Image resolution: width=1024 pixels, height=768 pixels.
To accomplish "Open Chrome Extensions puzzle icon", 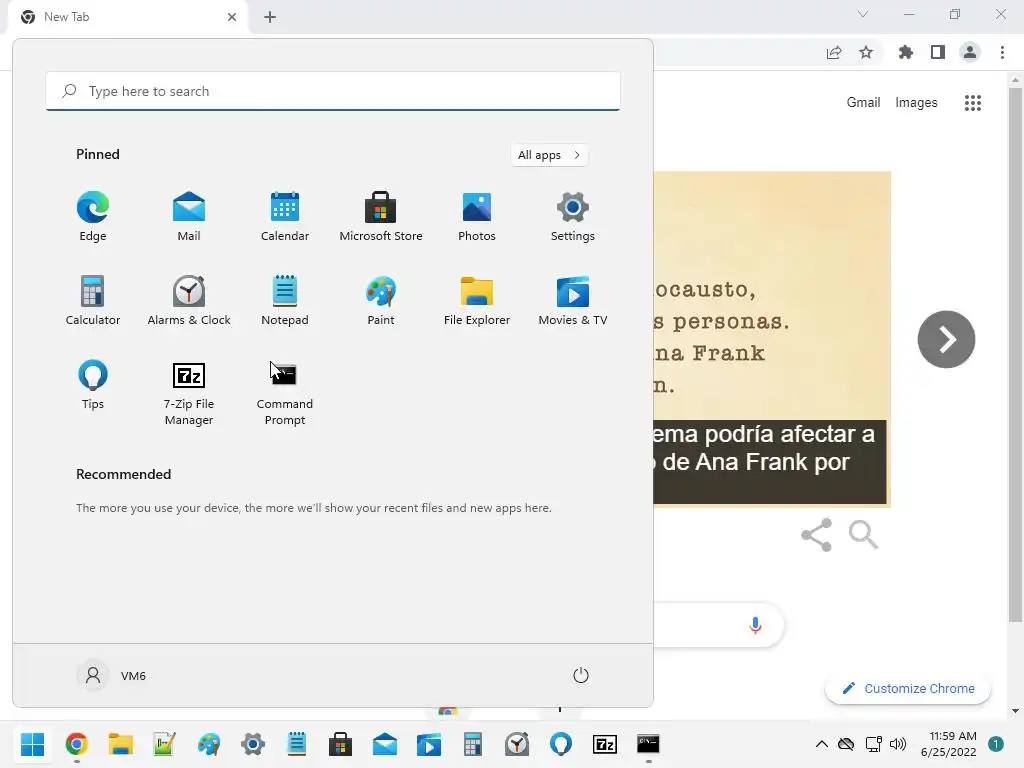I will pos(906,52).
